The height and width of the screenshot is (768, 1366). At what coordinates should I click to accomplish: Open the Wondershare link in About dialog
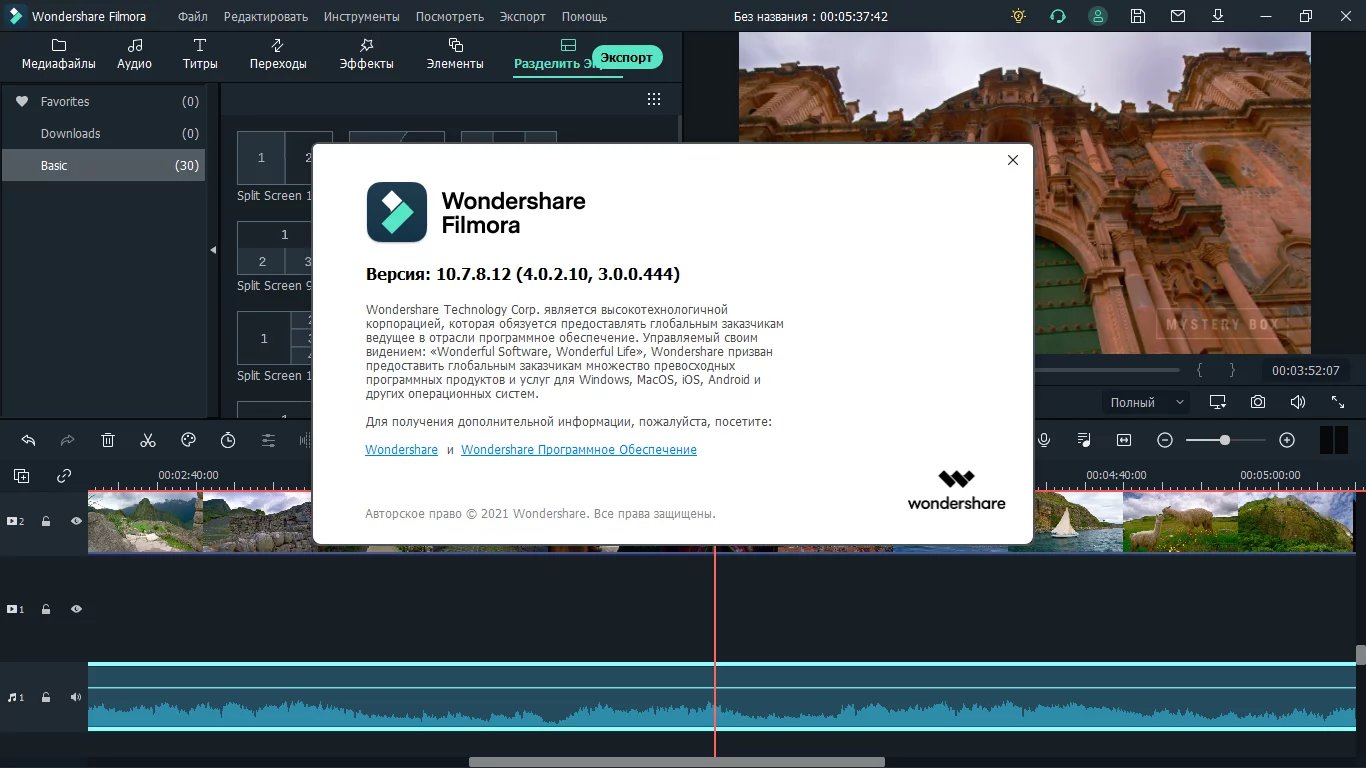click(402, 450)
